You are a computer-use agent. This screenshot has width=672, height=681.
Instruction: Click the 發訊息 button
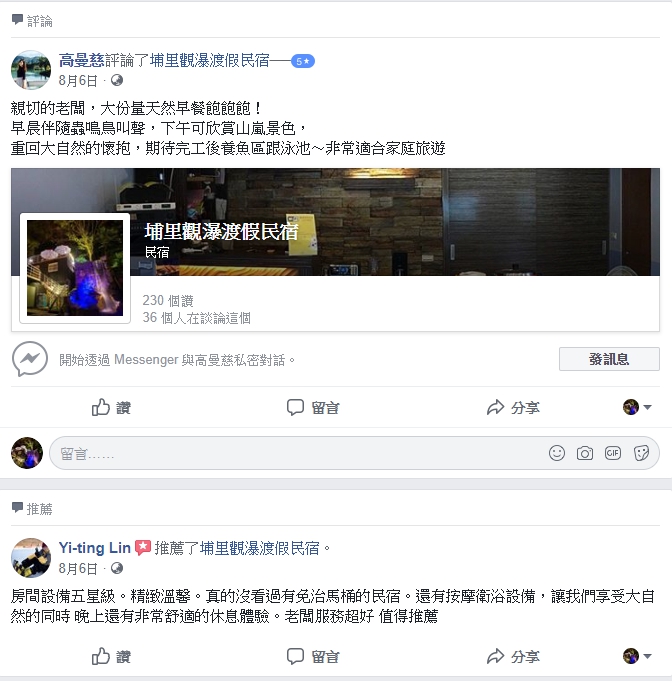pos(609,359)
